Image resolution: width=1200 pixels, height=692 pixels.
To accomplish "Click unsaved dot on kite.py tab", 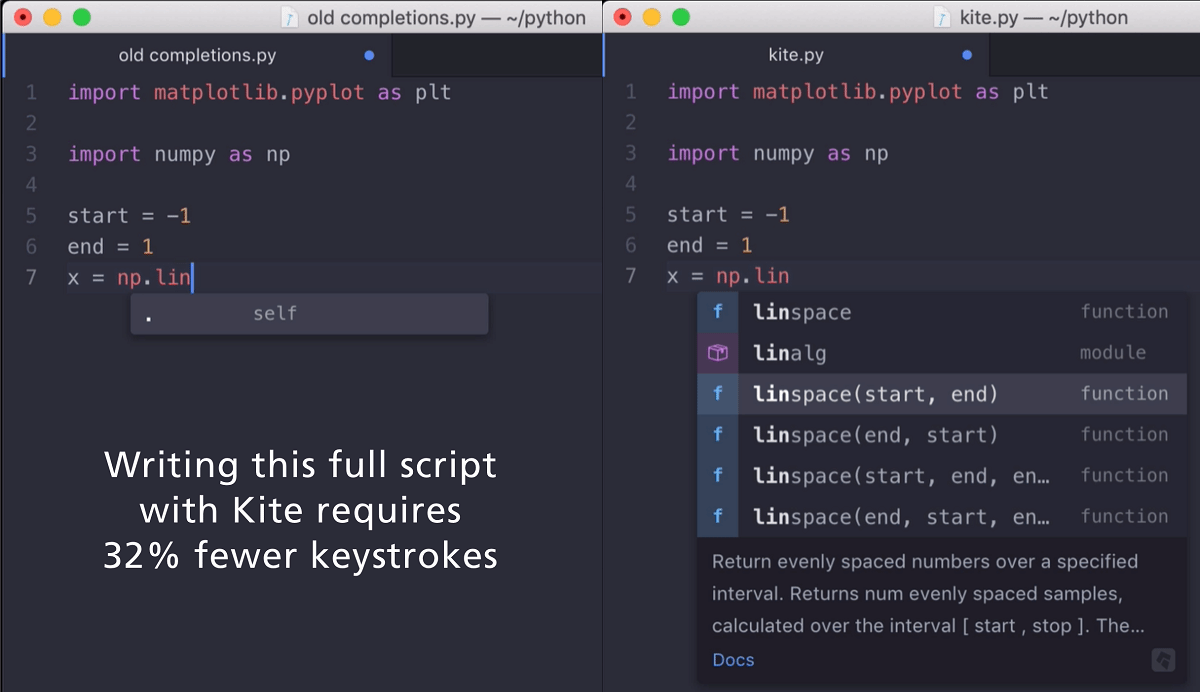I will tap(966, 55).
